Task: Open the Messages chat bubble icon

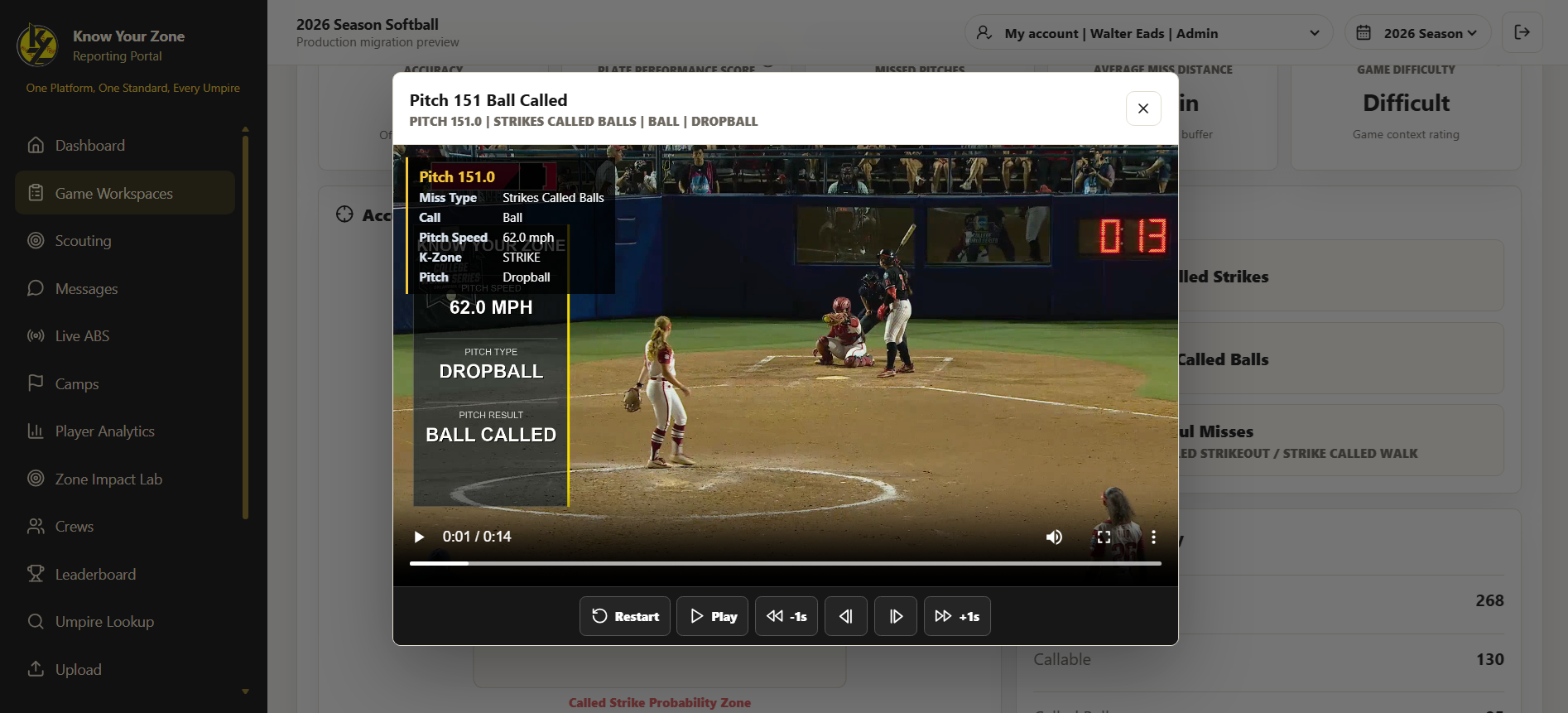Action: pyautogui.click(x=36, y=288)
